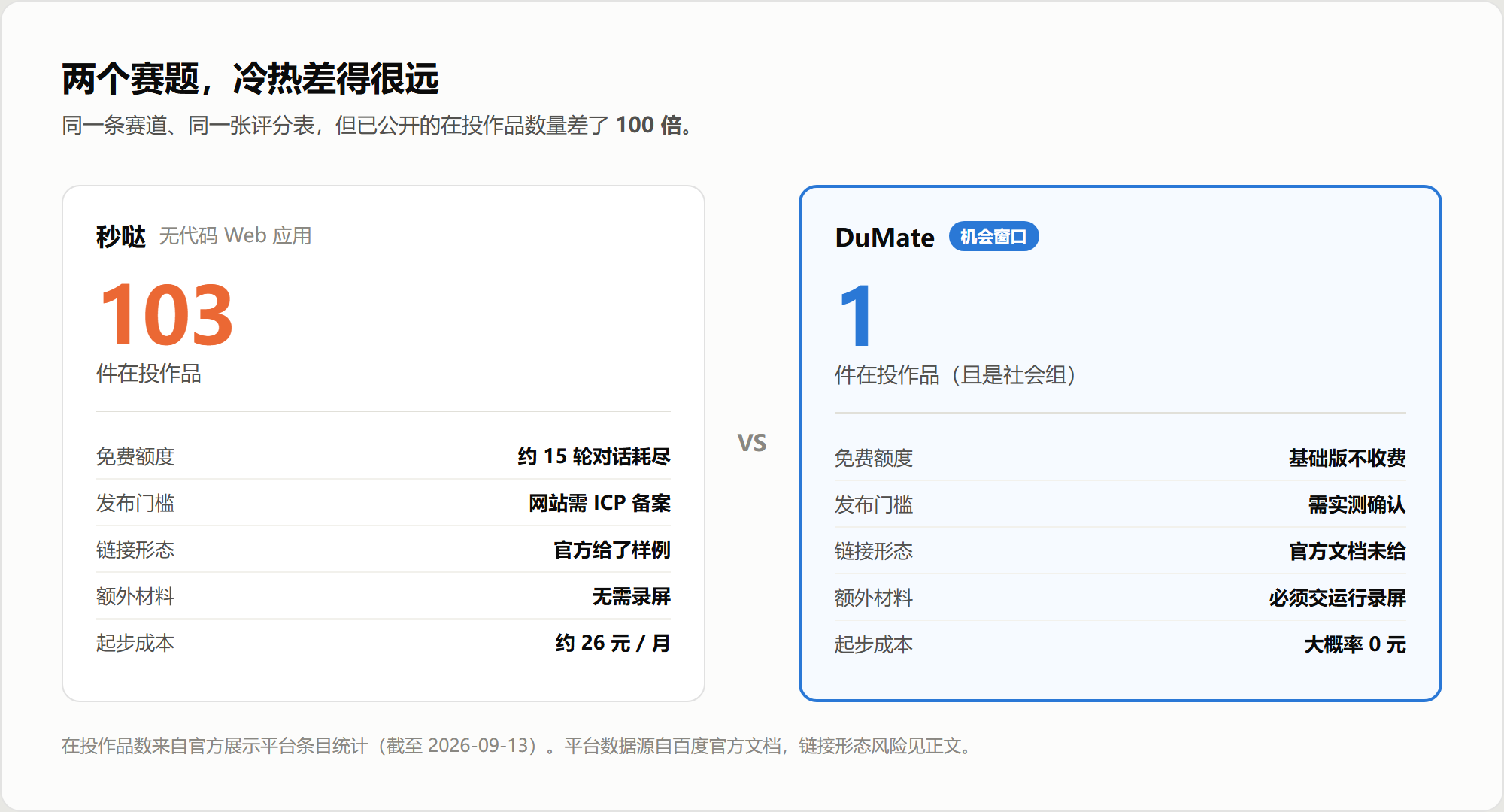Click the headline 两个赛题，冷热差得很远
Image resolution: width=1504 pixels, height=812 pixels.
pyautogui.click(x=250, y=79)
